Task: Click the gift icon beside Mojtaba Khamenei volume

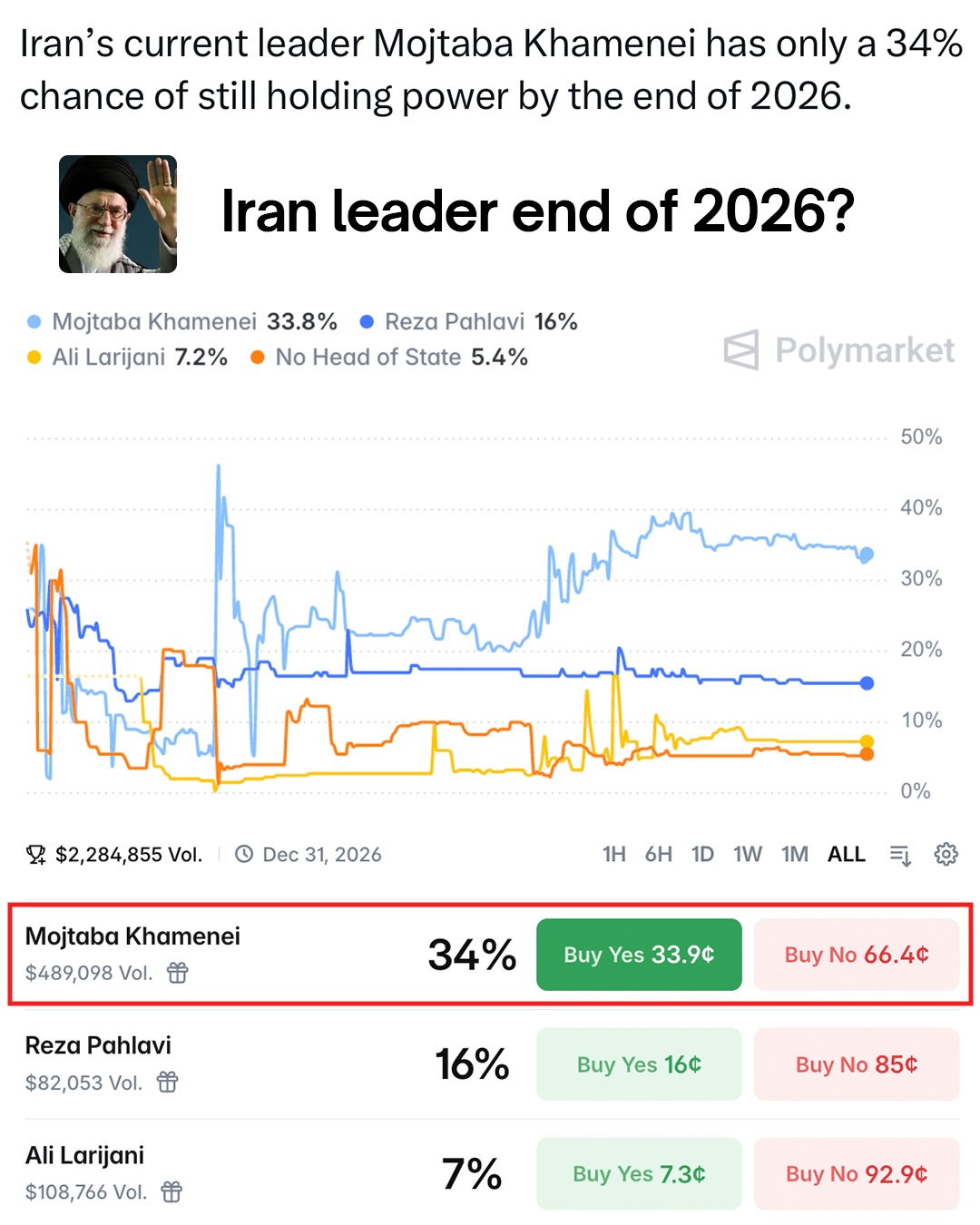Action: point(178,973)
